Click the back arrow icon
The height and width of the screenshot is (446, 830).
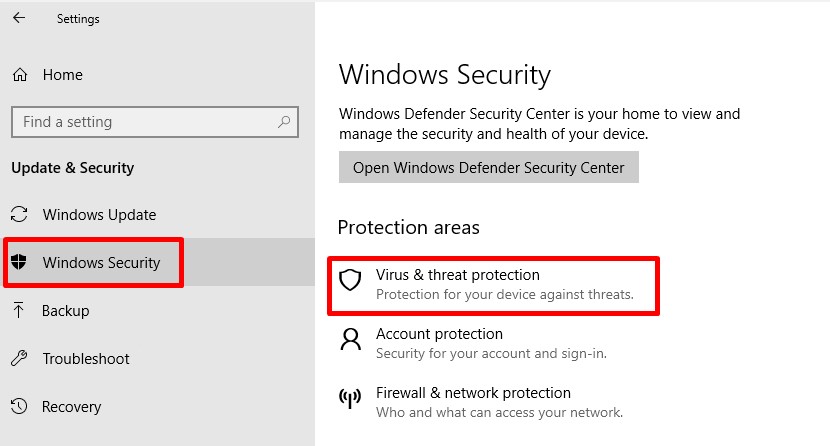click(x=19, y=18)
